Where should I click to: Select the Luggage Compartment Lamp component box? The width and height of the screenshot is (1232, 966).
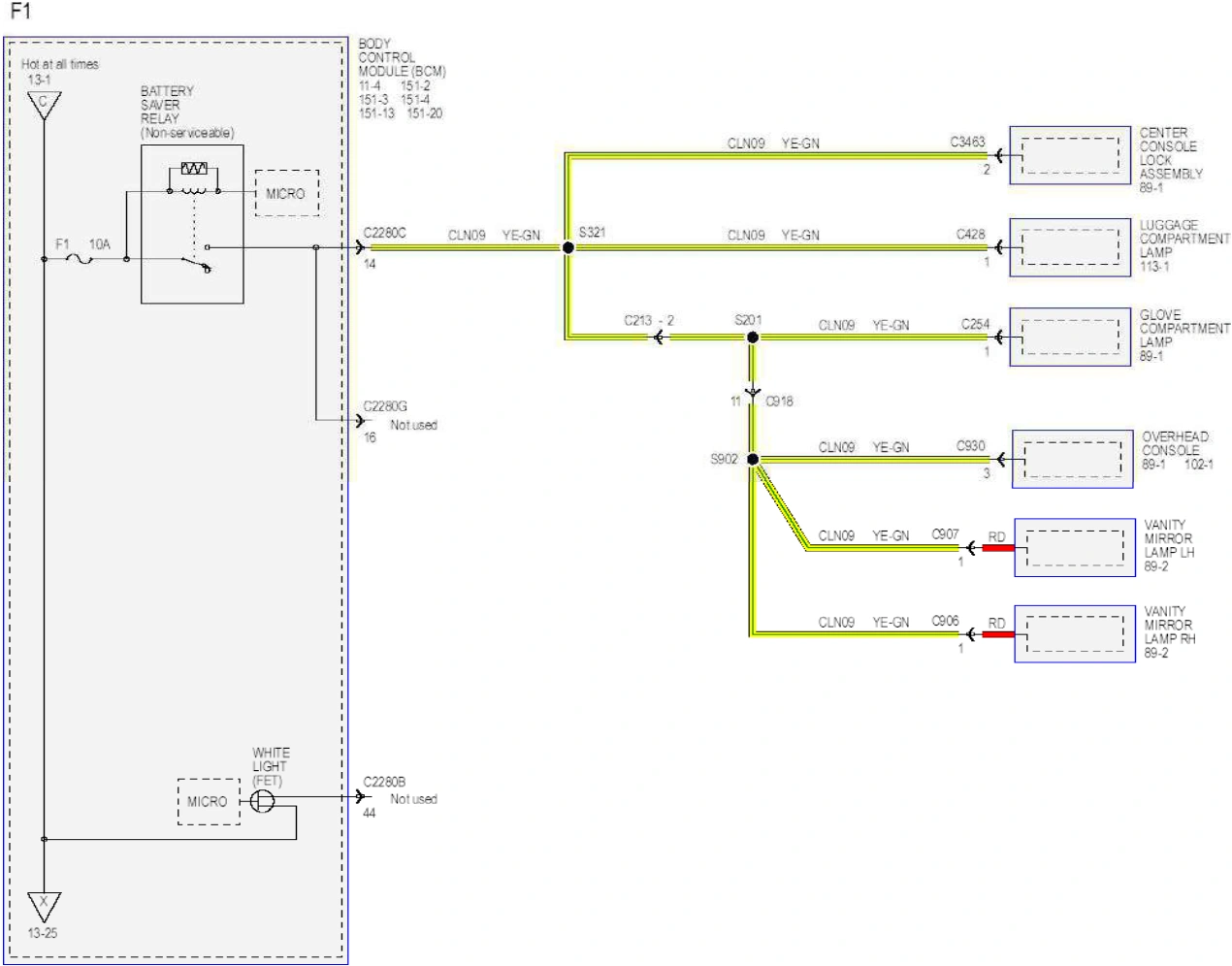(x=1070, y=247)
